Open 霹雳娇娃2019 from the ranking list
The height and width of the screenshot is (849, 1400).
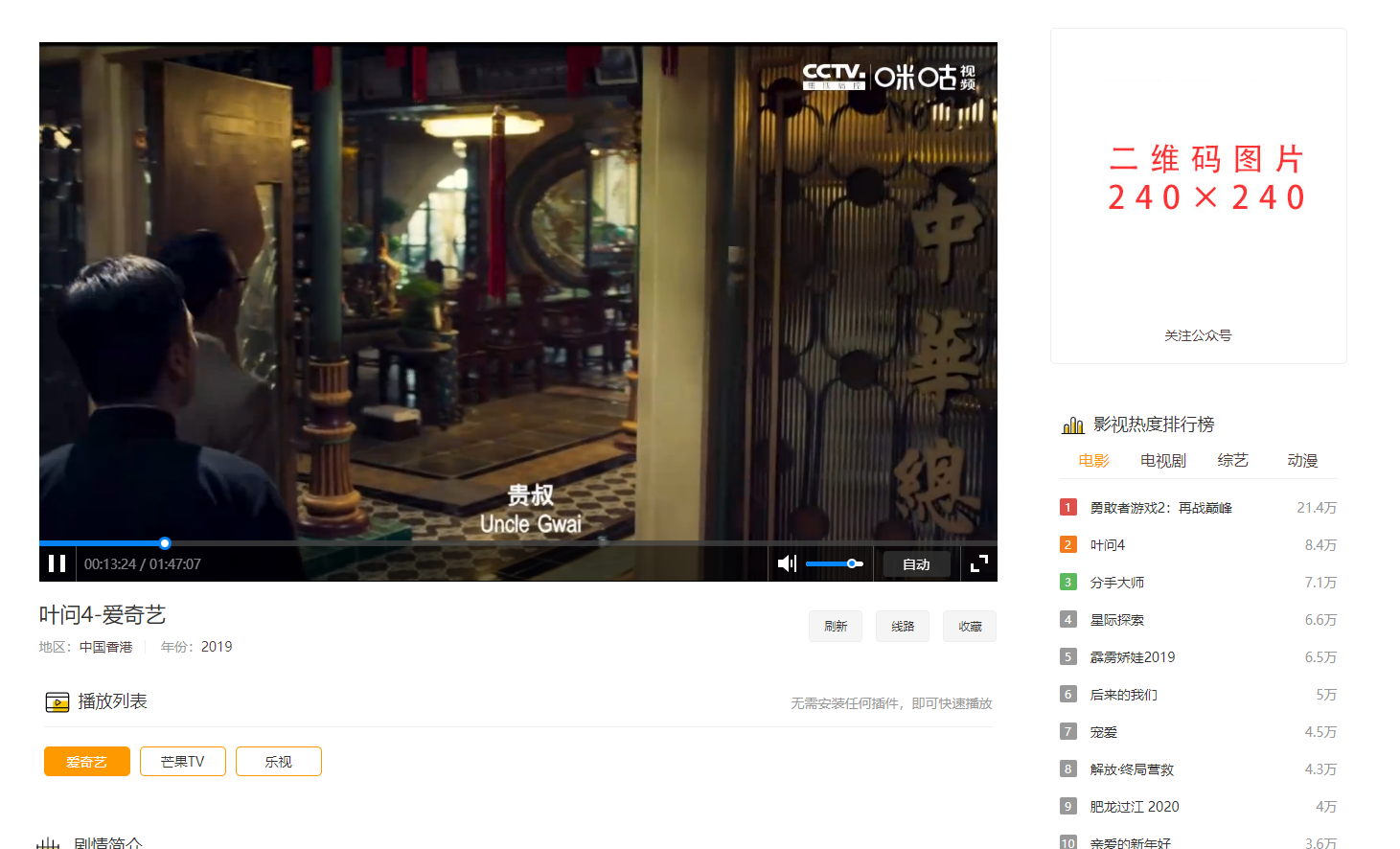(x=1132, y=657)
